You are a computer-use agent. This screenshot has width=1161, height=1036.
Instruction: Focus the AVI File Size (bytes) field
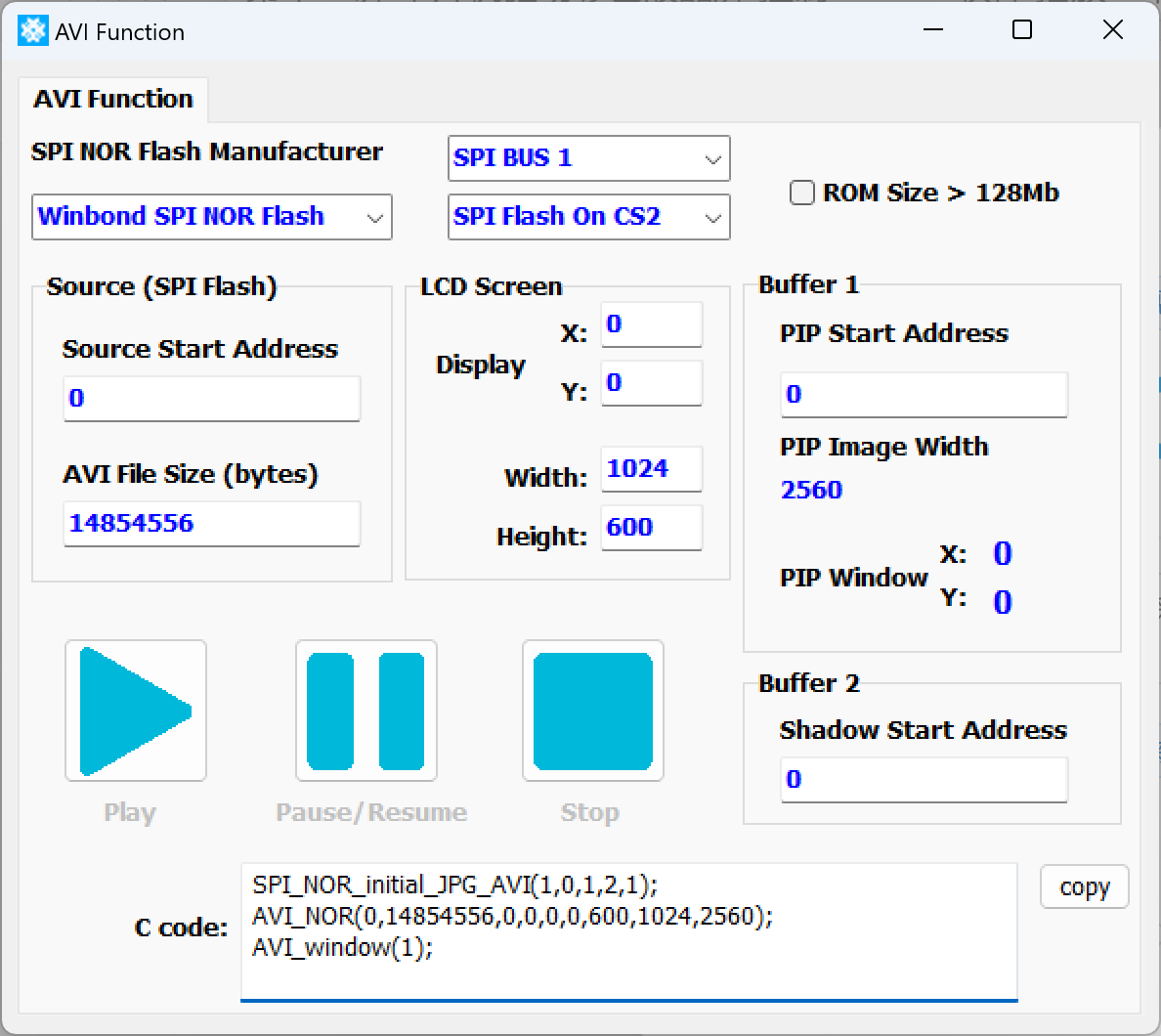(211, 524)
